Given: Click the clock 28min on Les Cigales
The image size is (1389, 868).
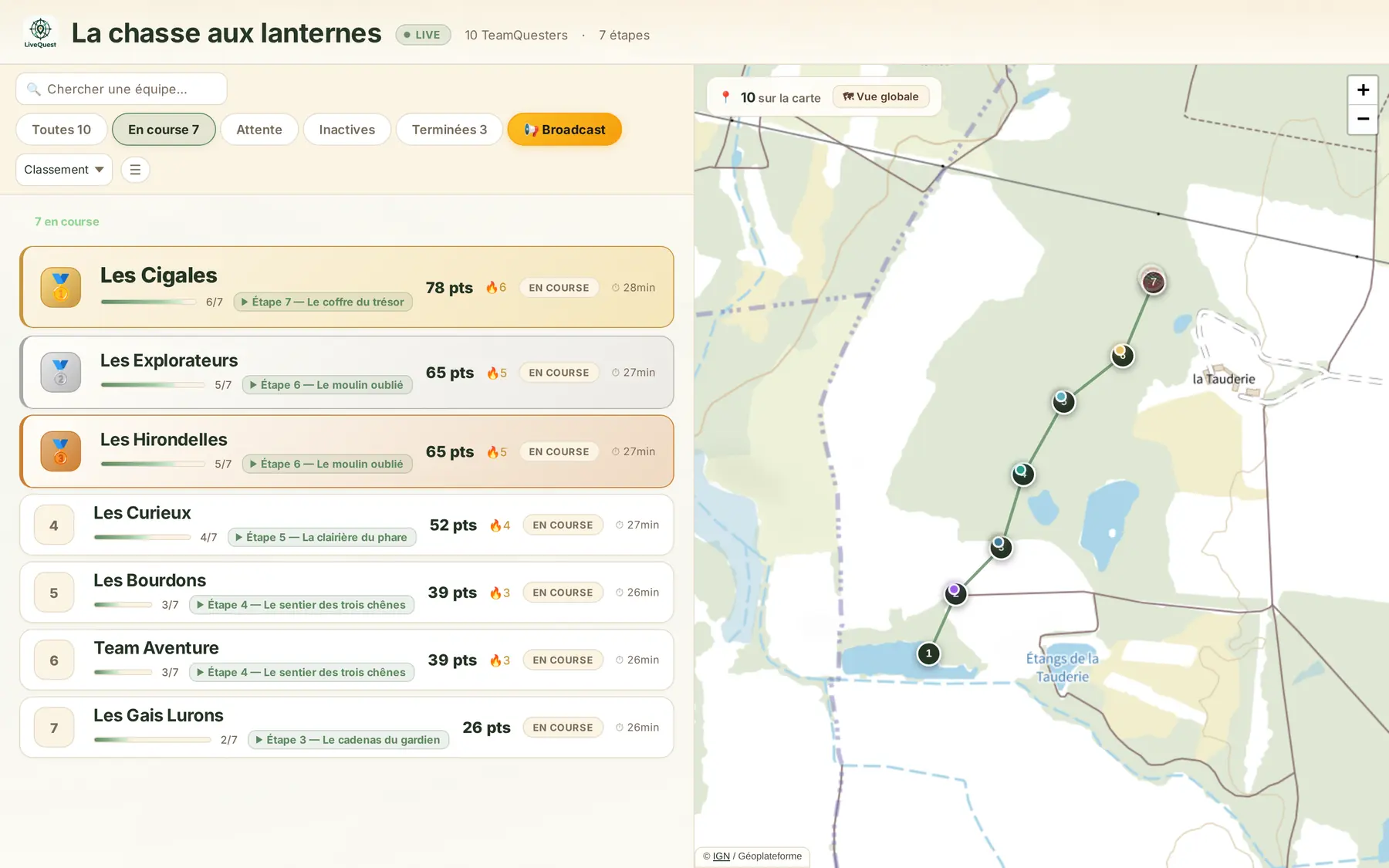Looking at the screenshot, I should [634, 288].
